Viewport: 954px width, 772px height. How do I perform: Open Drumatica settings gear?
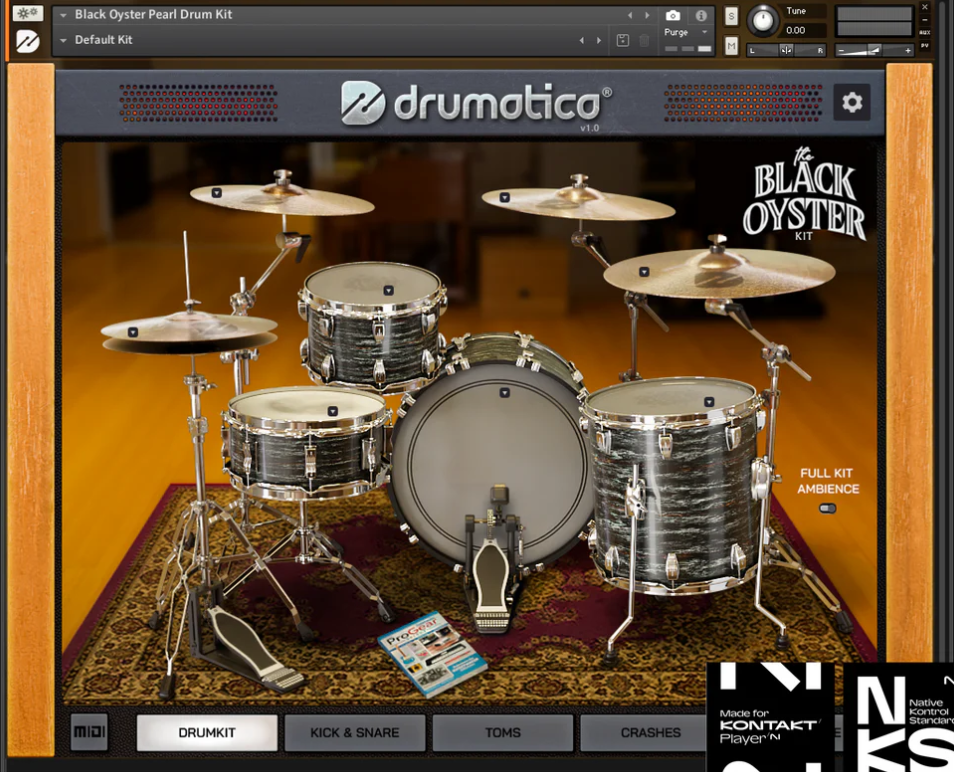coord(852,102)
